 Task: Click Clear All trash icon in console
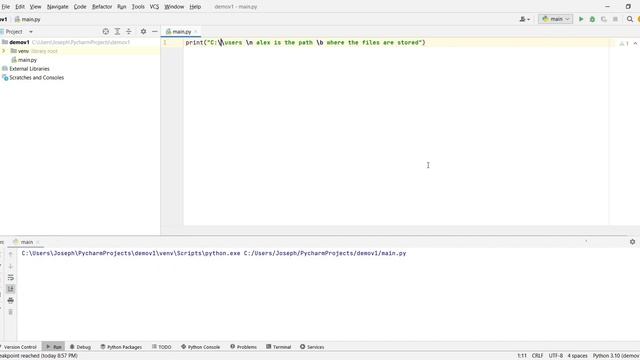[x=11, y=312]
